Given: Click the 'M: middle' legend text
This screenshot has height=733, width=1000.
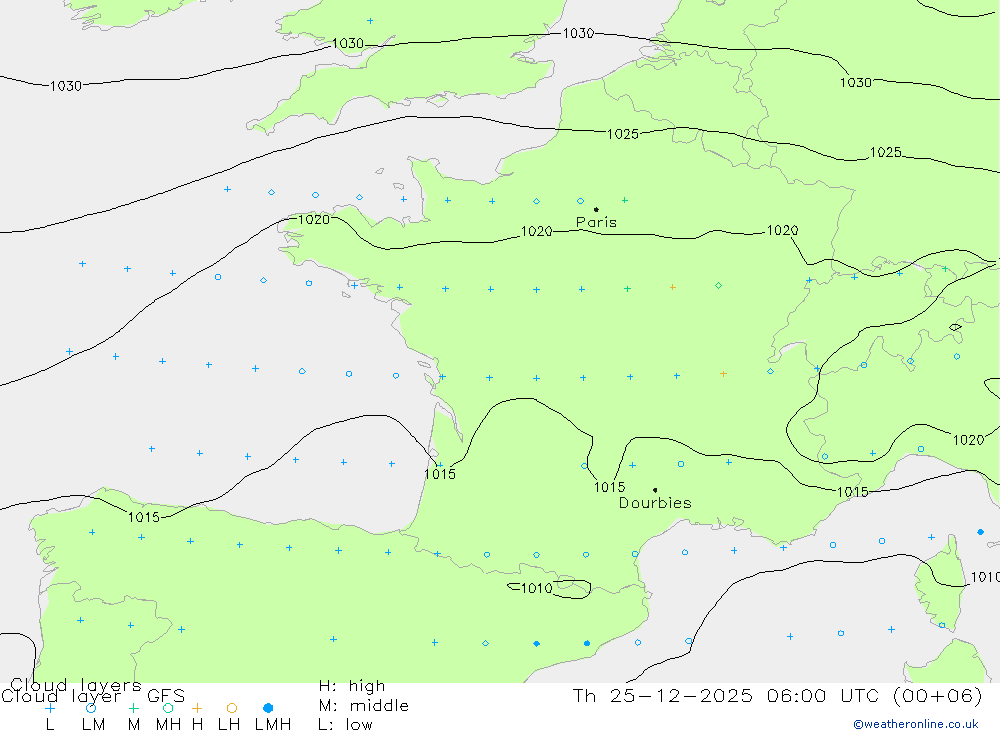Looking at the screenshot, I should point(363,706).
